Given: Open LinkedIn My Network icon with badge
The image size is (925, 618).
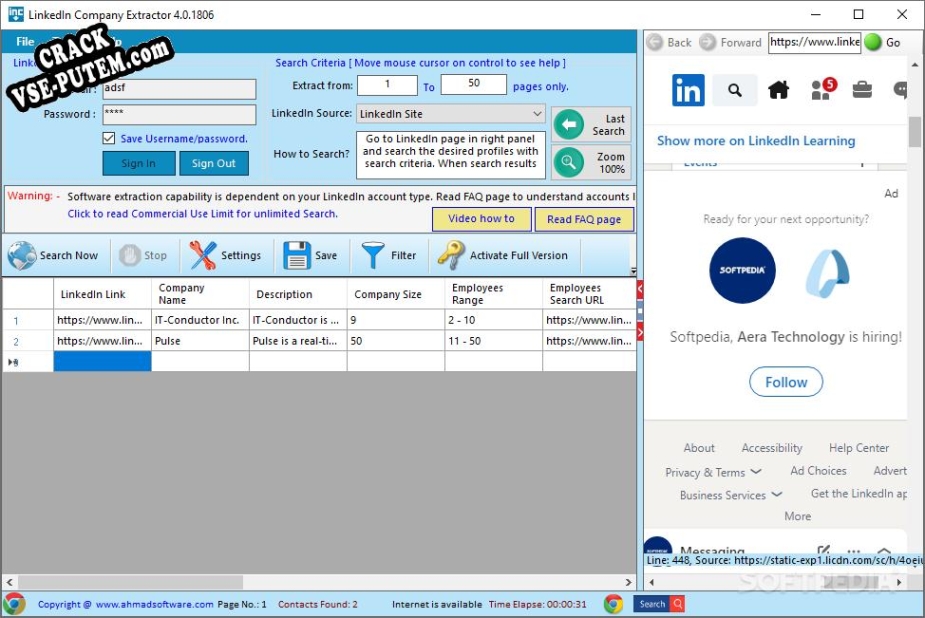Looking at the screenshot, I should (x=822, y=88).
